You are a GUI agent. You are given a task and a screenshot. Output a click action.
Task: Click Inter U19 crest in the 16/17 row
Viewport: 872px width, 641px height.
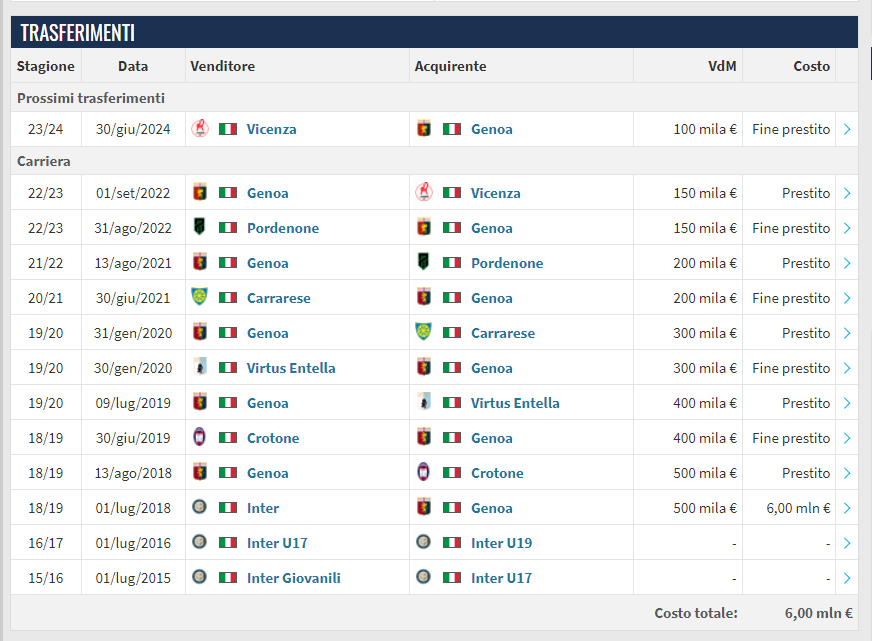click(424, 543)
